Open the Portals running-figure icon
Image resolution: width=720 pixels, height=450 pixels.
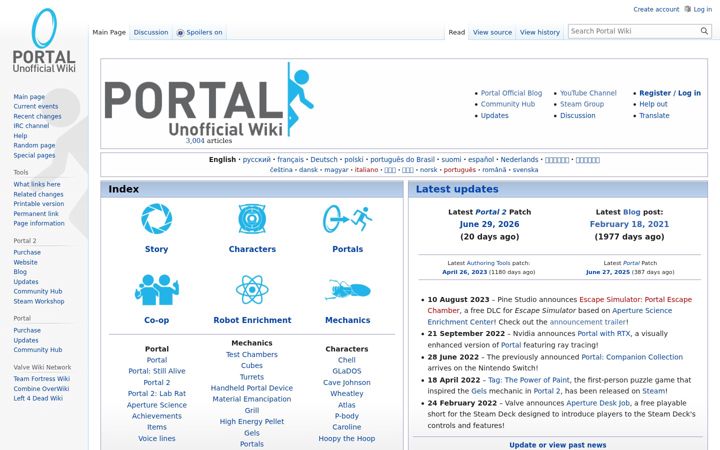(348, 219)
